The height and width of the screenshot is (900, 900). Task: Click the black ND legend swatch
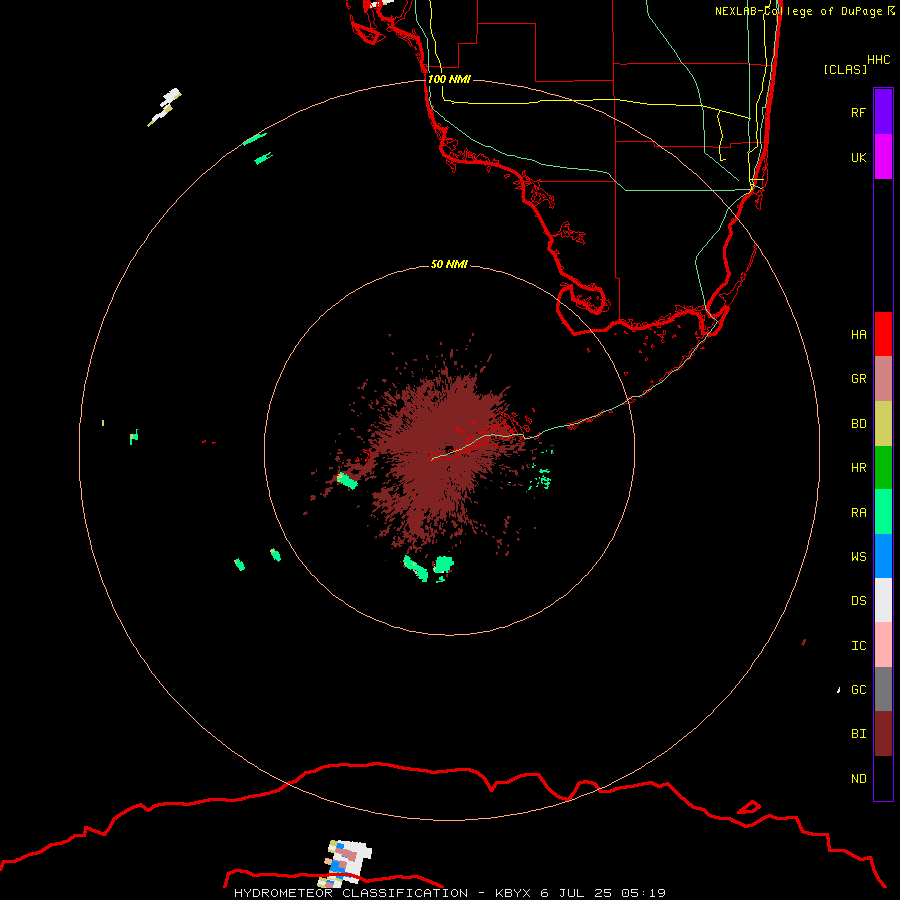tap(883, 778)
